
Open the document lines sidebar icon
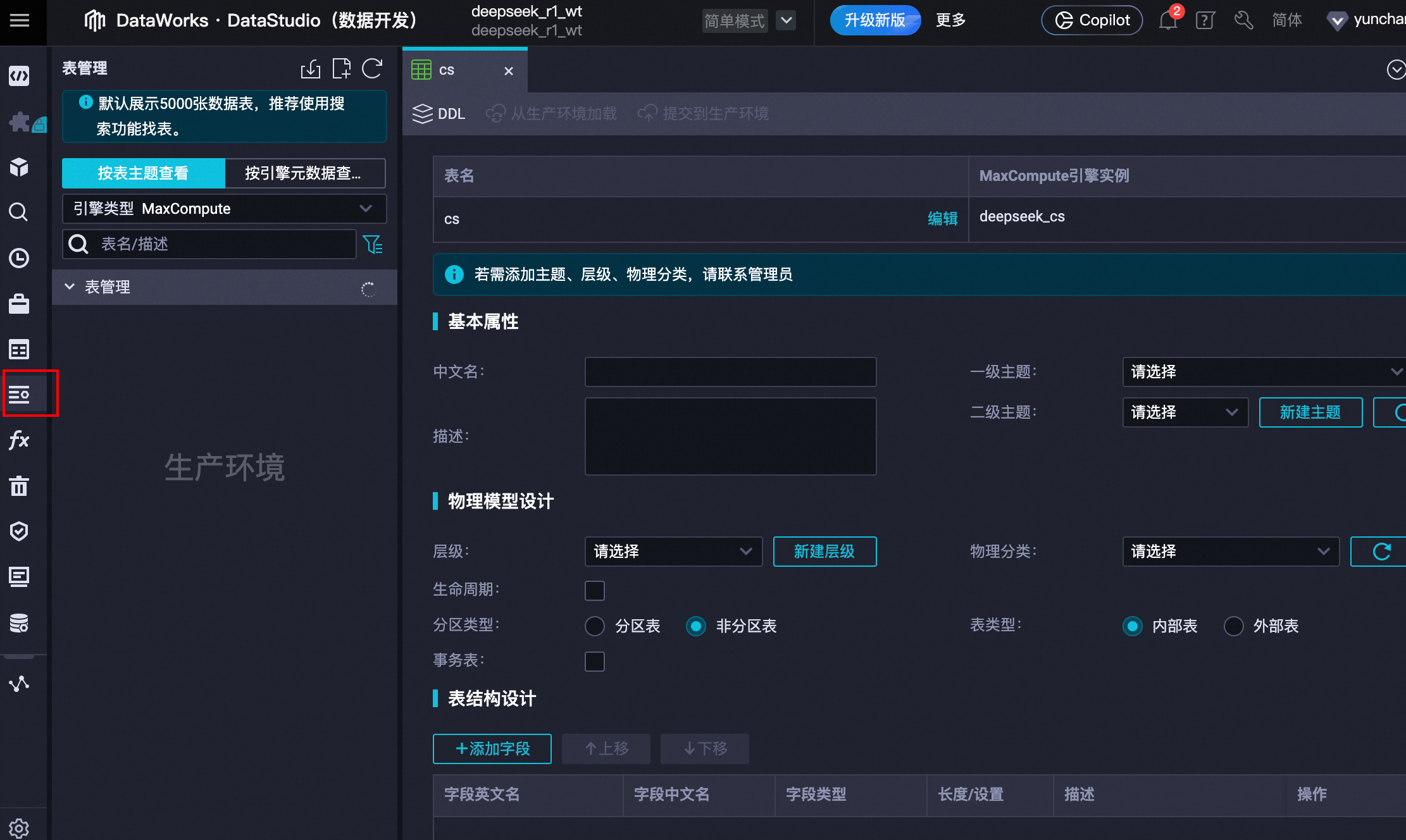[x=19, y=577]
